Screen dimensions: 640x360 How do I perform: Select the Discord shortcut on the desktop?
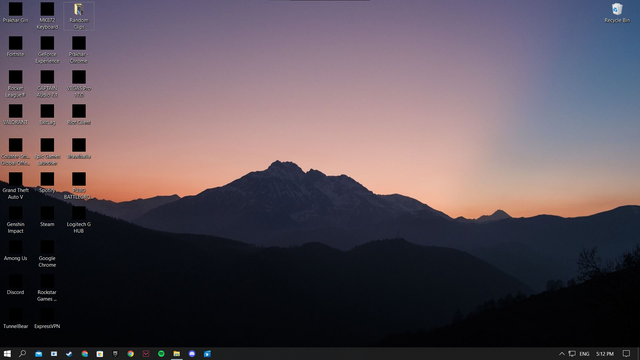[16, 284]
